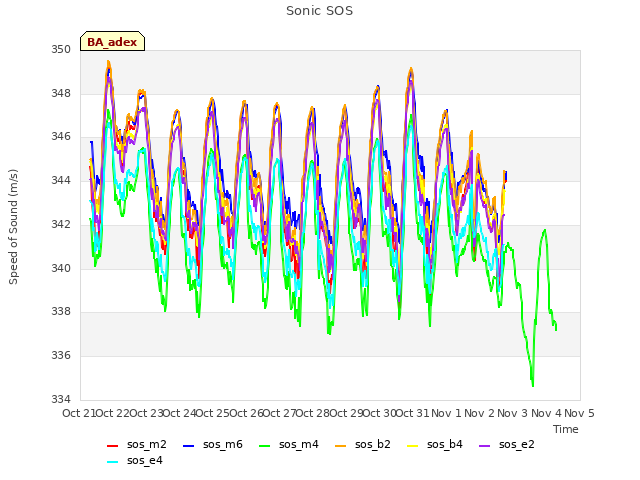Screen dimensions: 640x480
Task: Click the 342 y-axis tick label
Action: pyautogui.click(x=61, y=224)
